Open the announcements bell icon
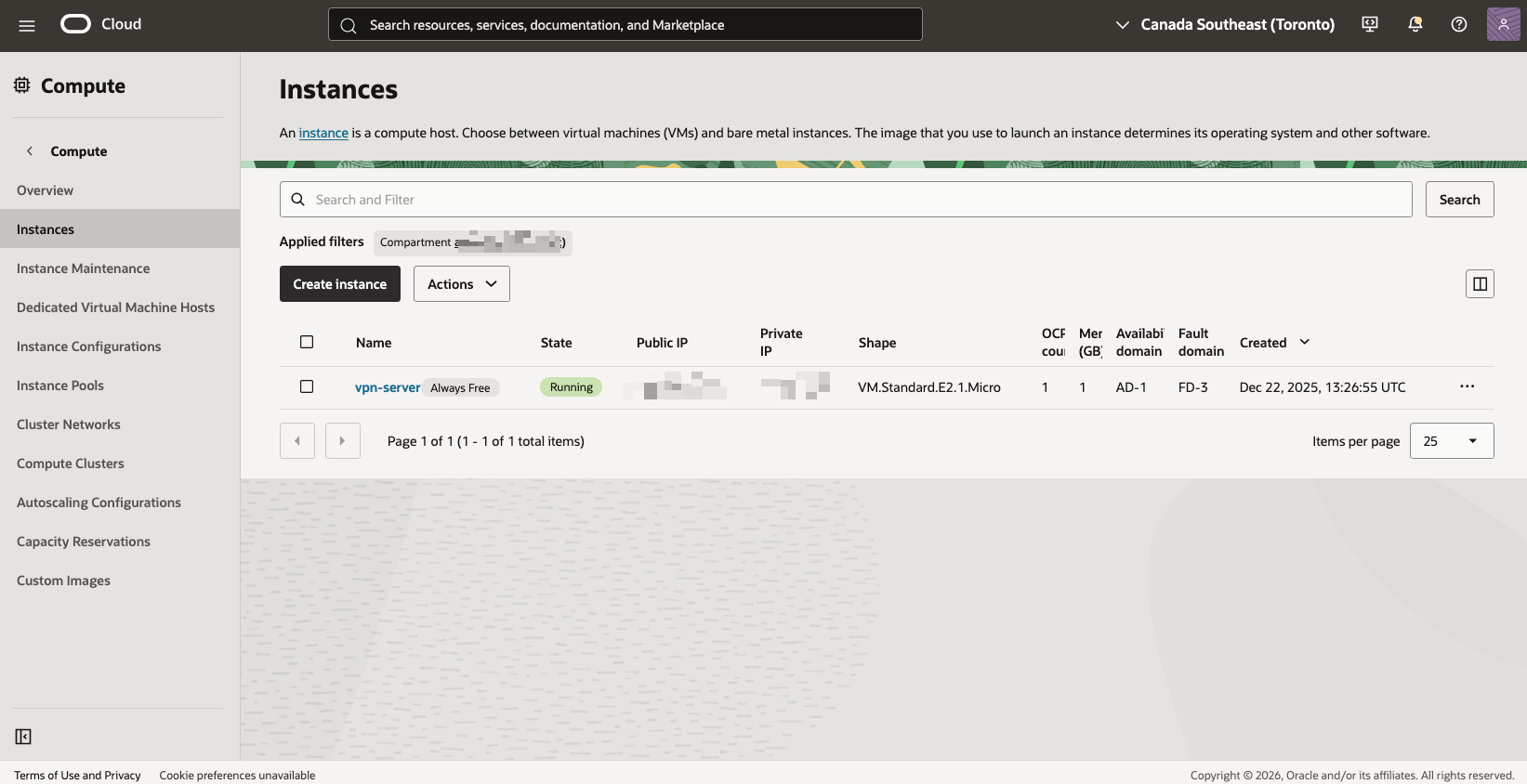This screenshot has width=1527, height=784. click(x=1415, y=24)
